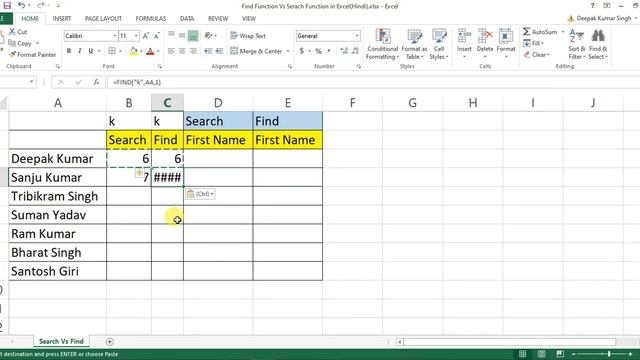Screen dimensions: 640x360
Task: Increase the font size
Action: click(146, 36)
